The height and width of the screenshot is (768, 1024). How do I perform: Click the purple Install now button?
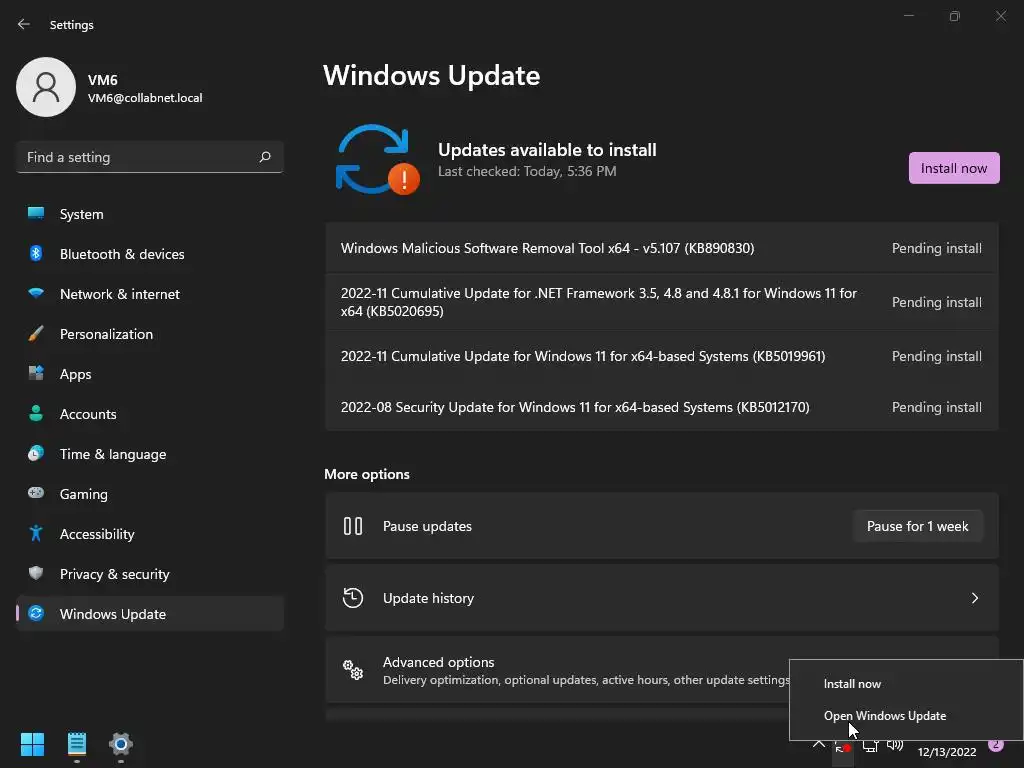click(x=954, y=168)
